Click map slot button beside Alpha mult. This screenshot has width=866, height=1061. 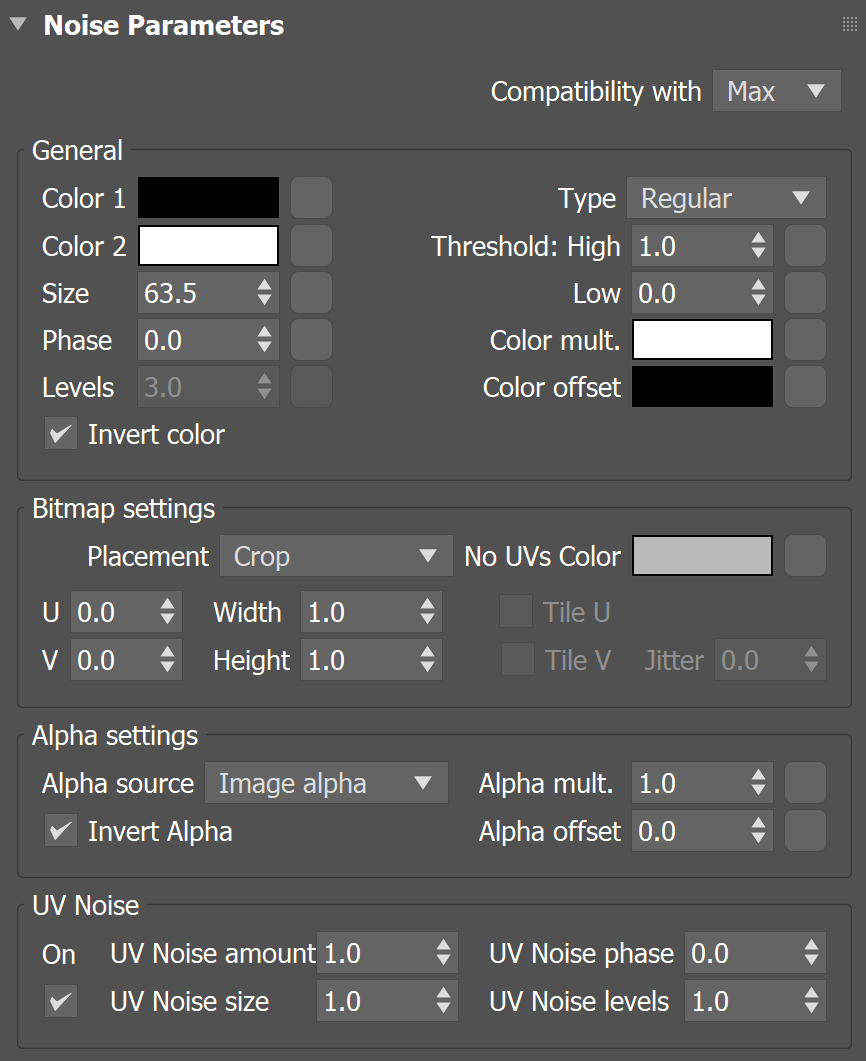coord(805,783)
